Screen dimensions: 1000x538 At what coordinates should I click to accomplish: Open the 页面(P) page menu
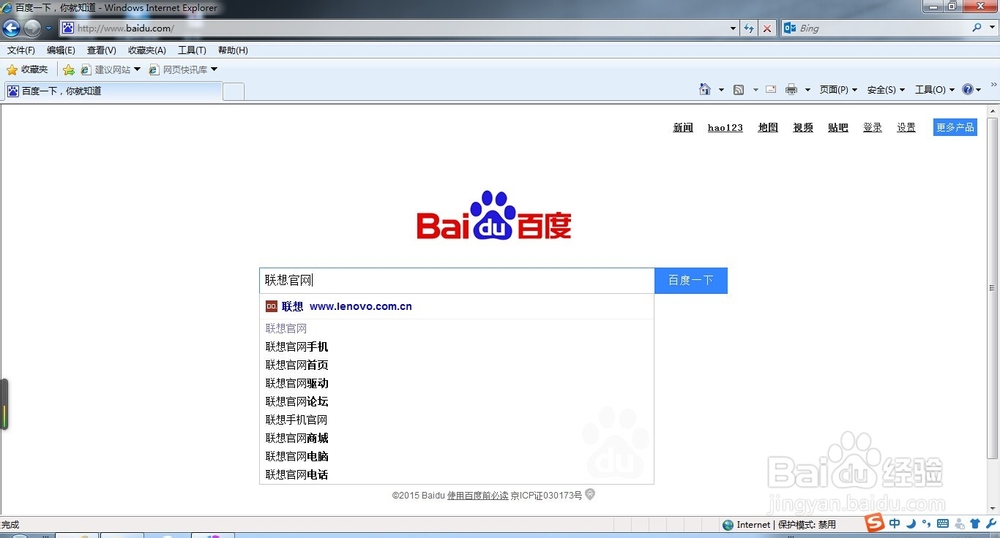[x=838, y=90]
